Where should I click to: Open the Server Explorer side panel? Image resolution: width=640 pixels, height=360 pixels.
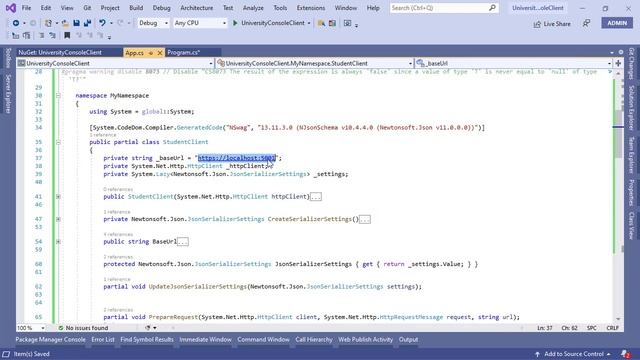point(8,94)
